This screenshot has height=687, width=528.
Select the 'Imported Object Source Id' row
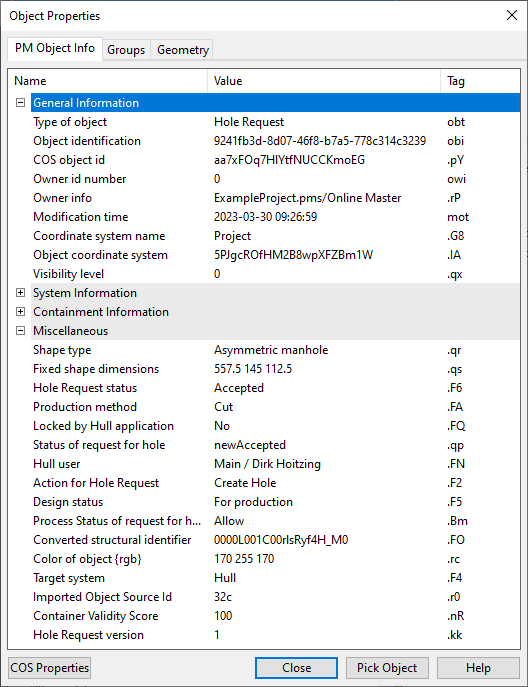[275, 597]
